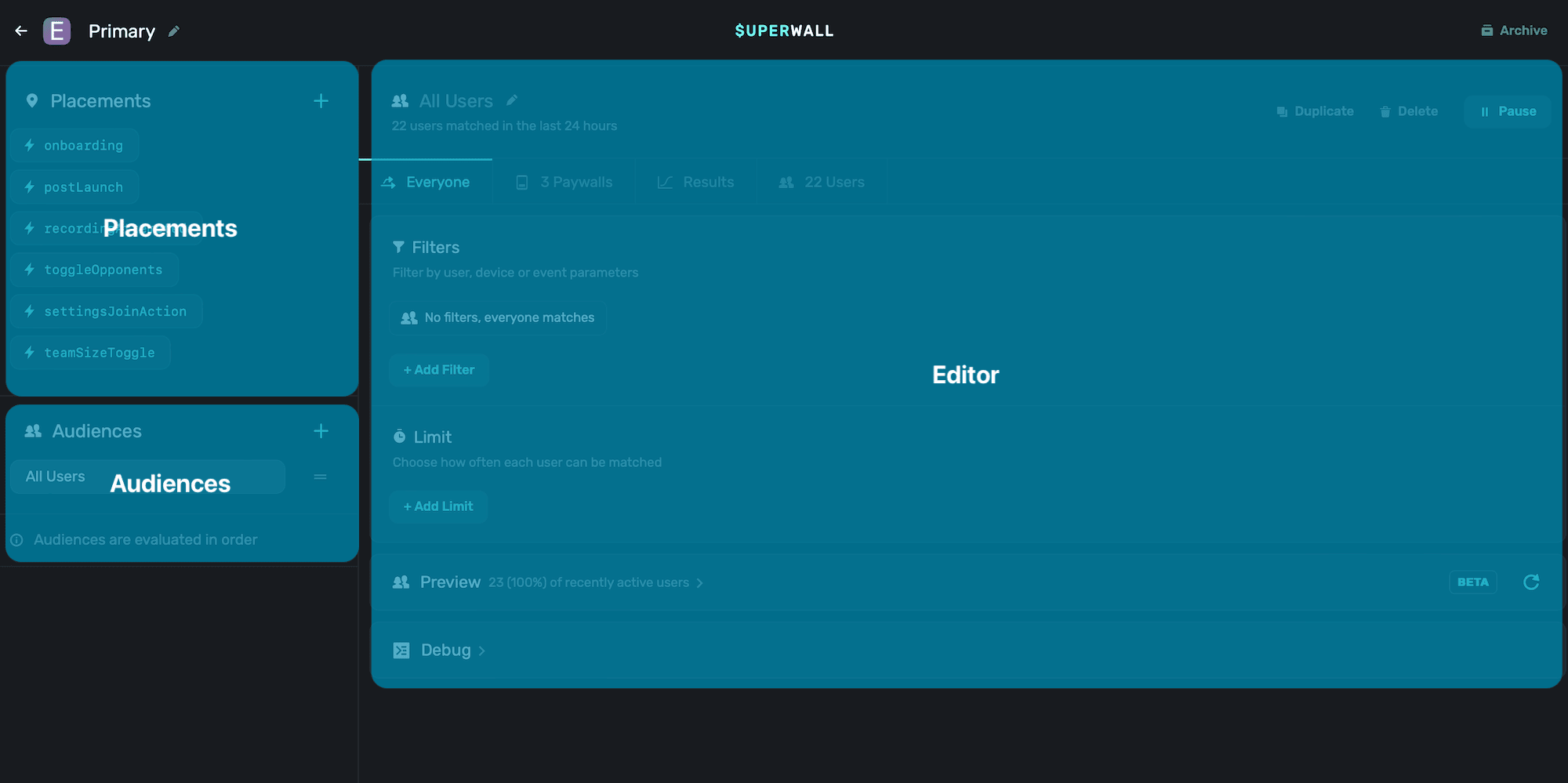
Task: Open the Results tab
Action: coord(696,182)
